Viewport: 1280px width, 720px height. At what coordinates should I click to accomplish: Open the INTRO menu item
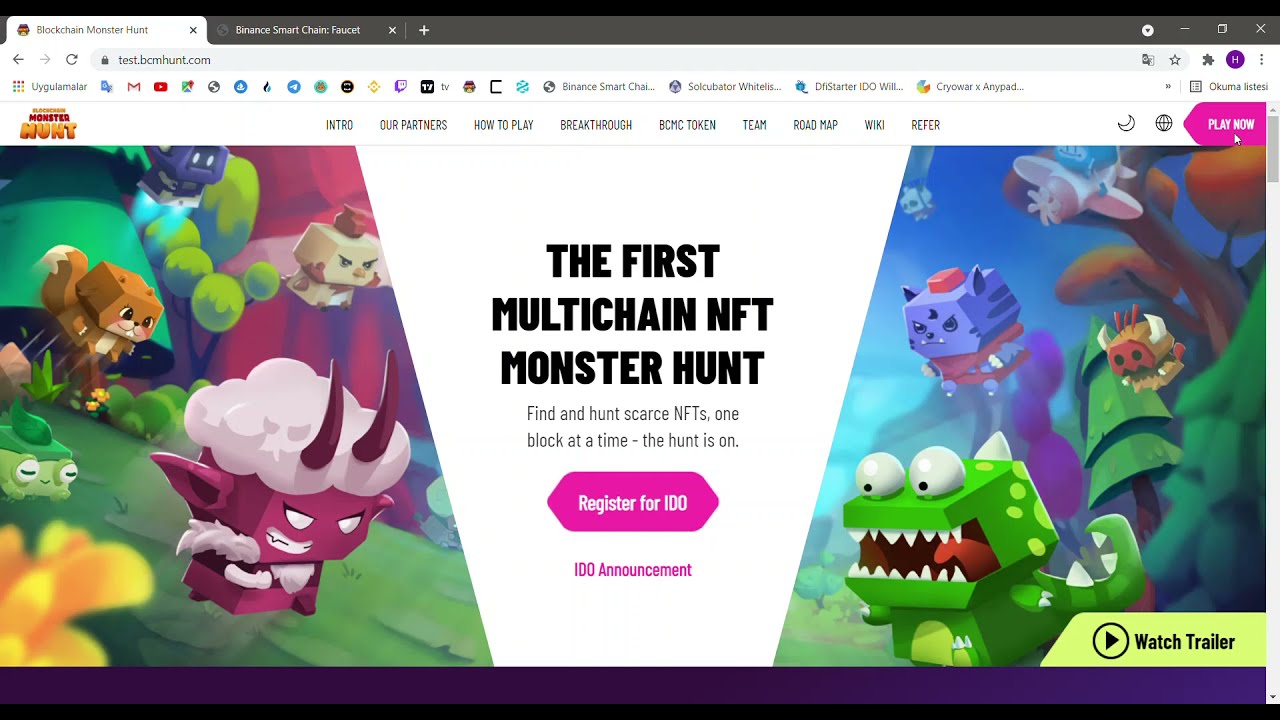click(339, 125)
